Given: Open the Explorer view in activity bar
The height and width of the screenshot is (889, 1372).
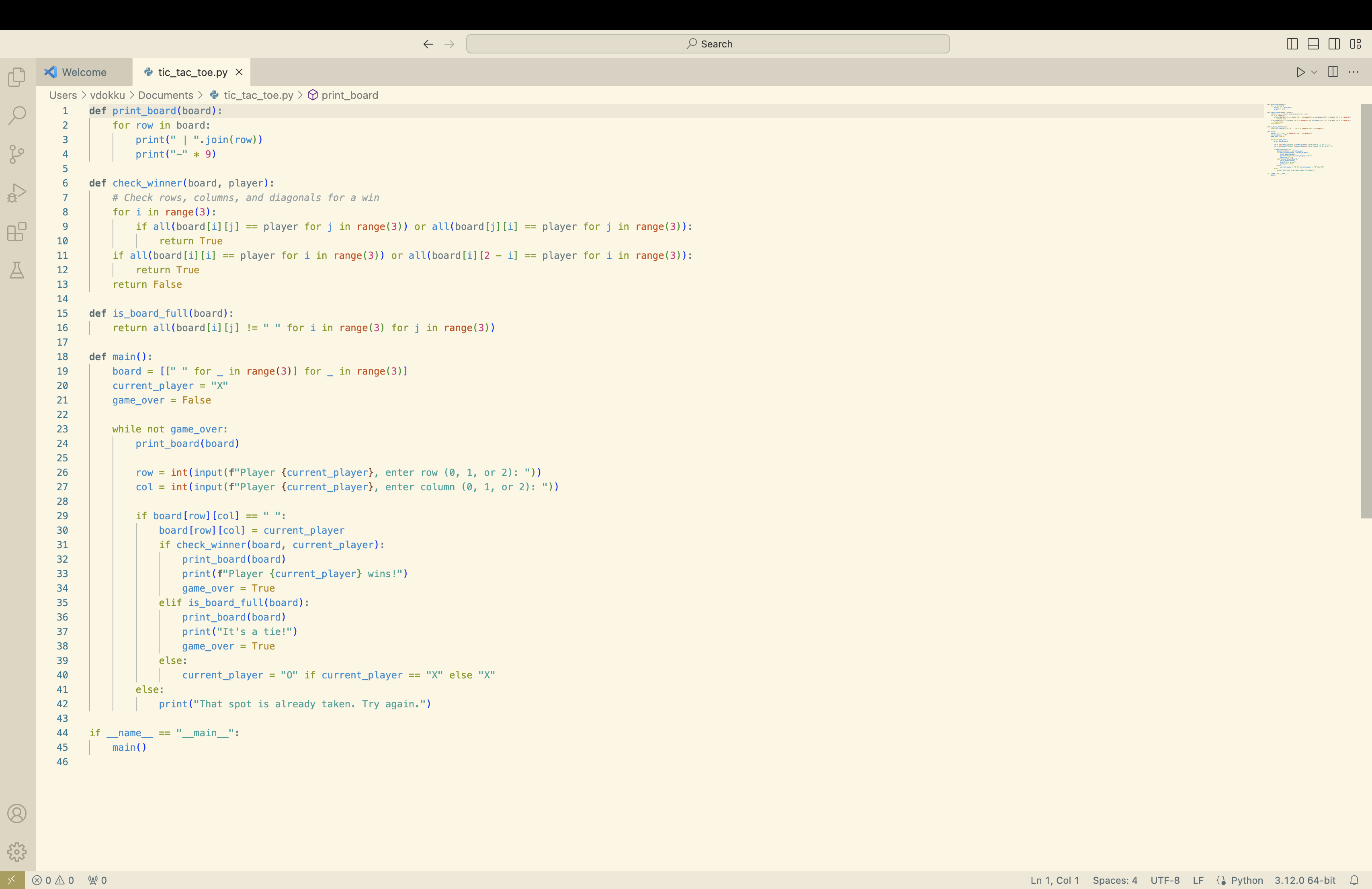Looking at the screenshot, I should click(x=17, y=77).
